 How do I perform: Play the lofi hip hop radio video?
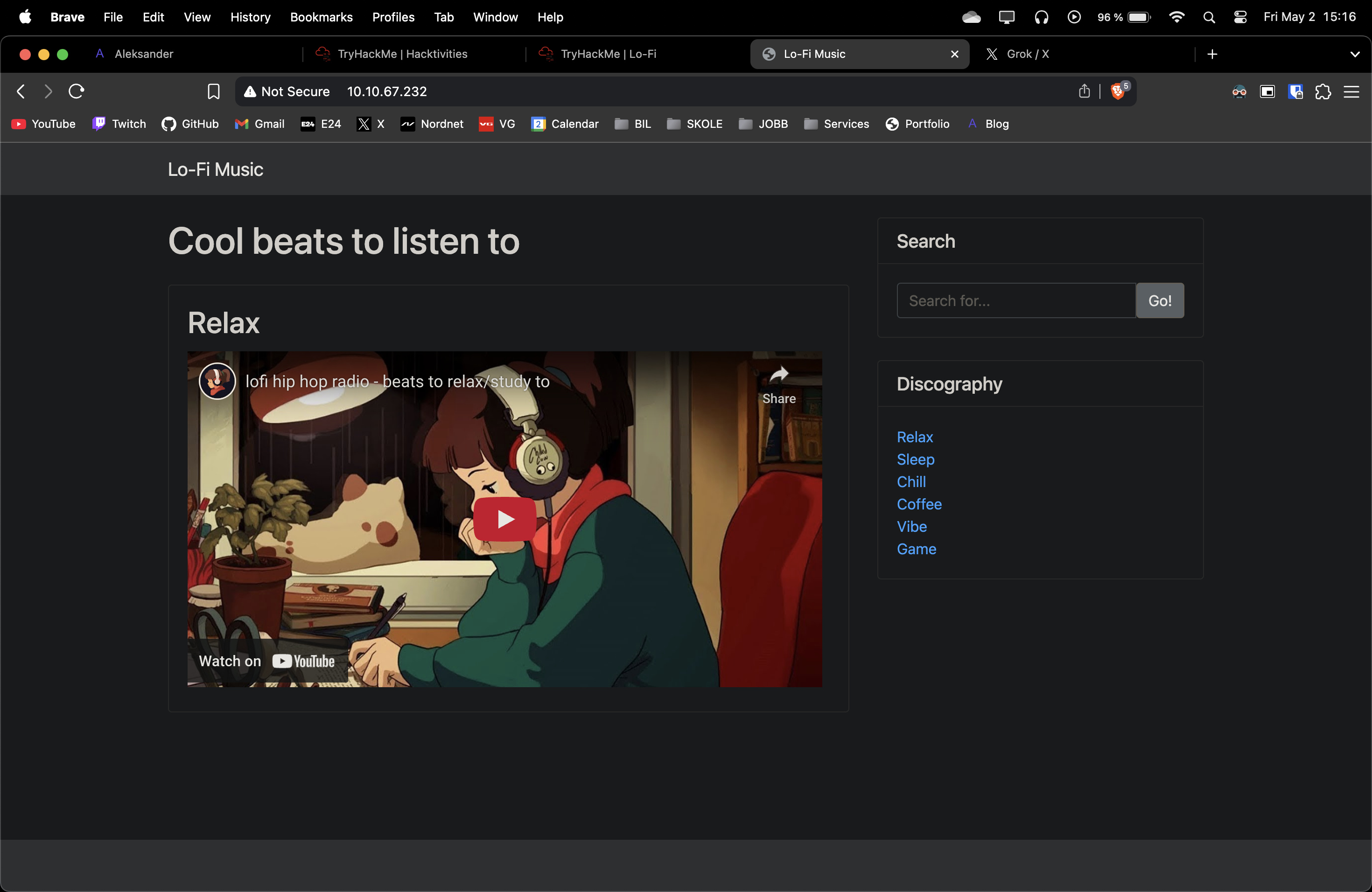coord(505,519)
